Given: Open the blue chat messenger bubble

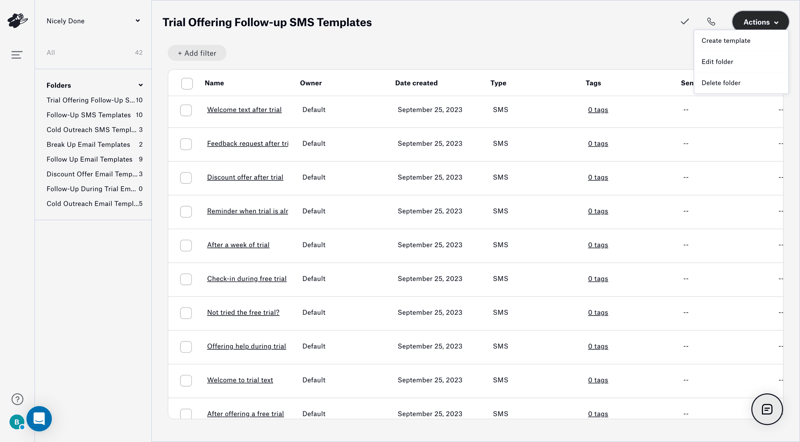Looking at the screenshot, I should coord(39,418).
